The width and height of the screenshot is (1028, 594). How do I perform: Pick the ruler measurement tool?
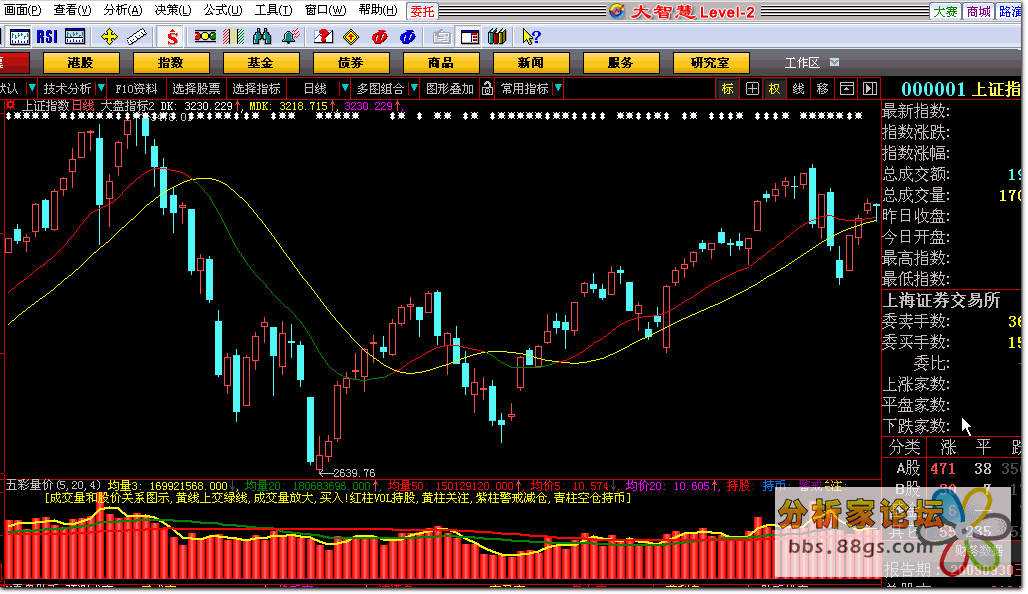(x=136, y=37)
